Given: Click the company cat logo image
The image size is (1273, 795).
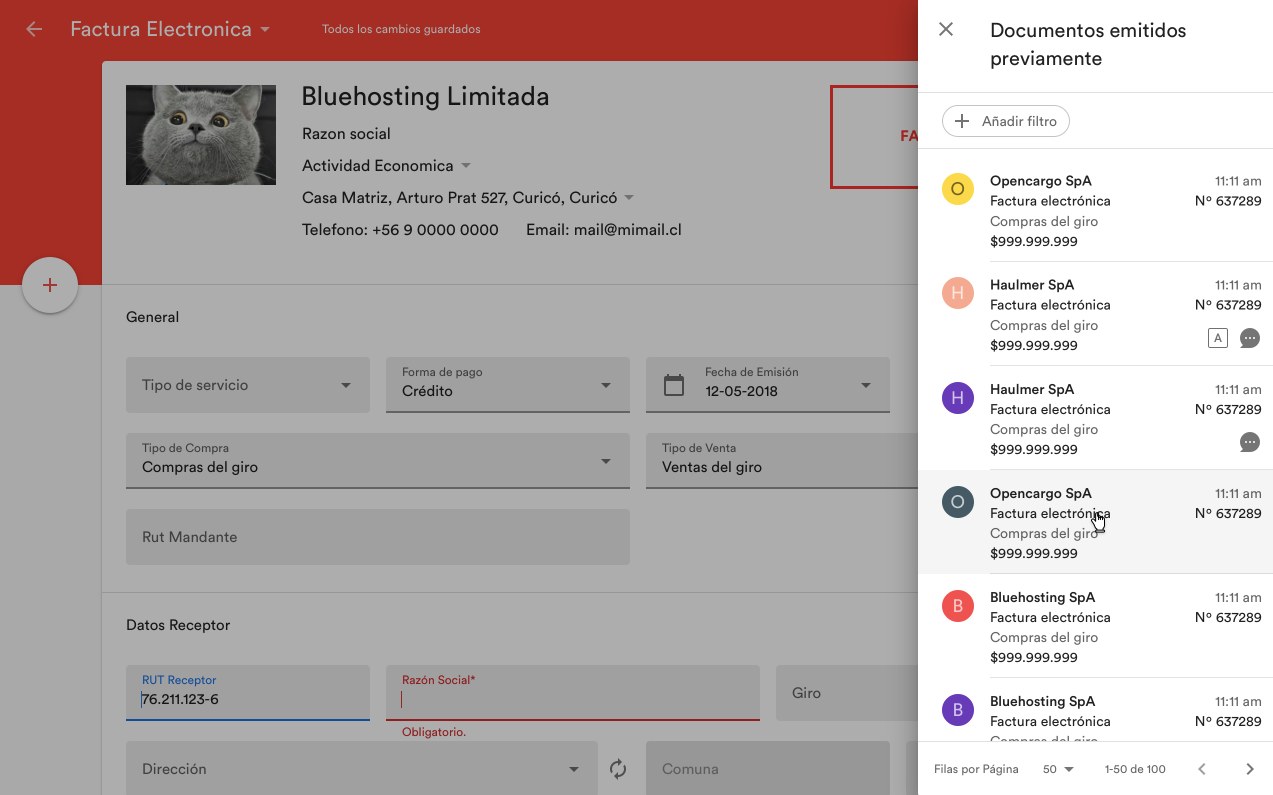Looking at the screenshot, I should coord(201,135).
